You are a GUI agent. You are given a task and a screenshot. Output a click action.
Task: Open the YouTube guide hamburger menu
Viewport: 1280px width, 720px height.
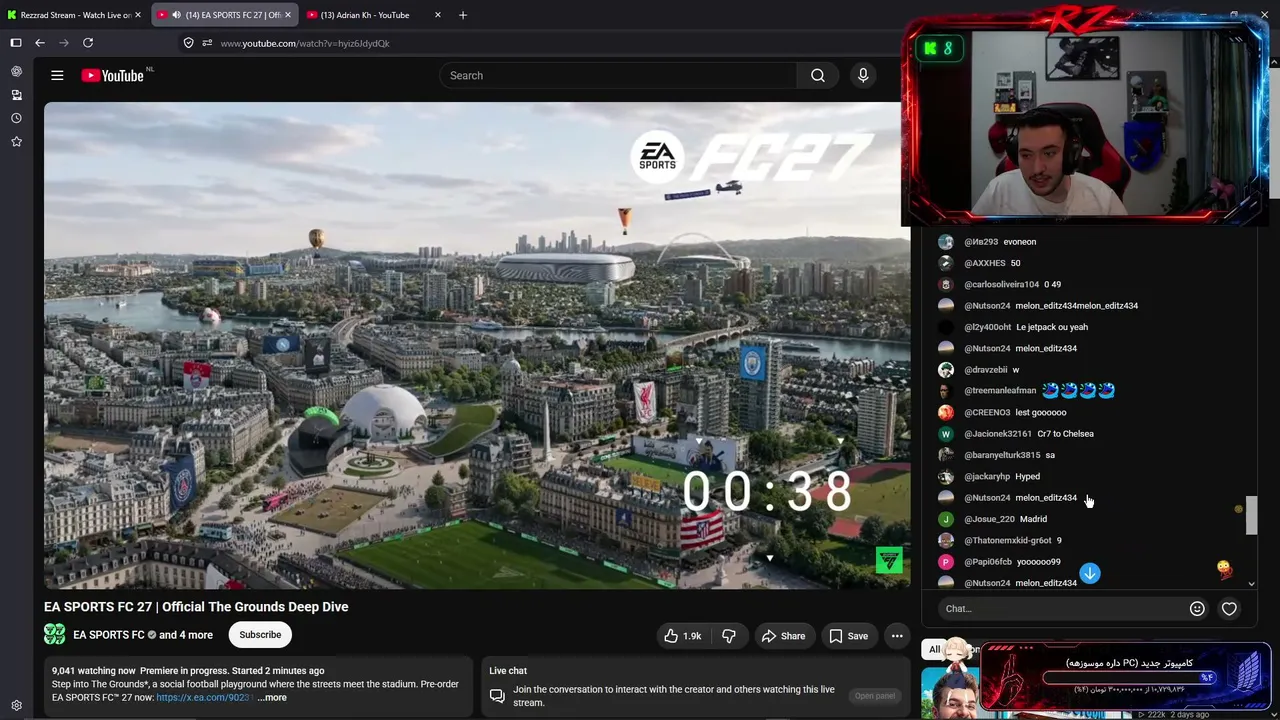pyautogui.click(x=57, y=75)
